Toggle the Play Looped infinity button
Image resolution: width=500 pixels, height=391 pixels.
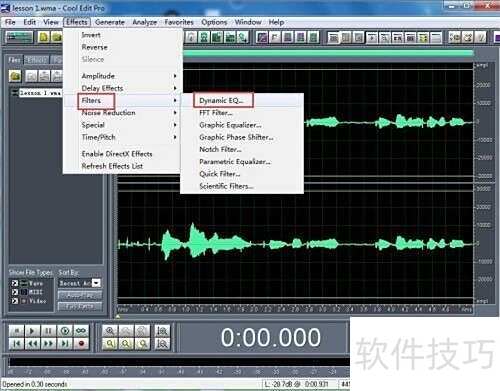tap(81, 331)
